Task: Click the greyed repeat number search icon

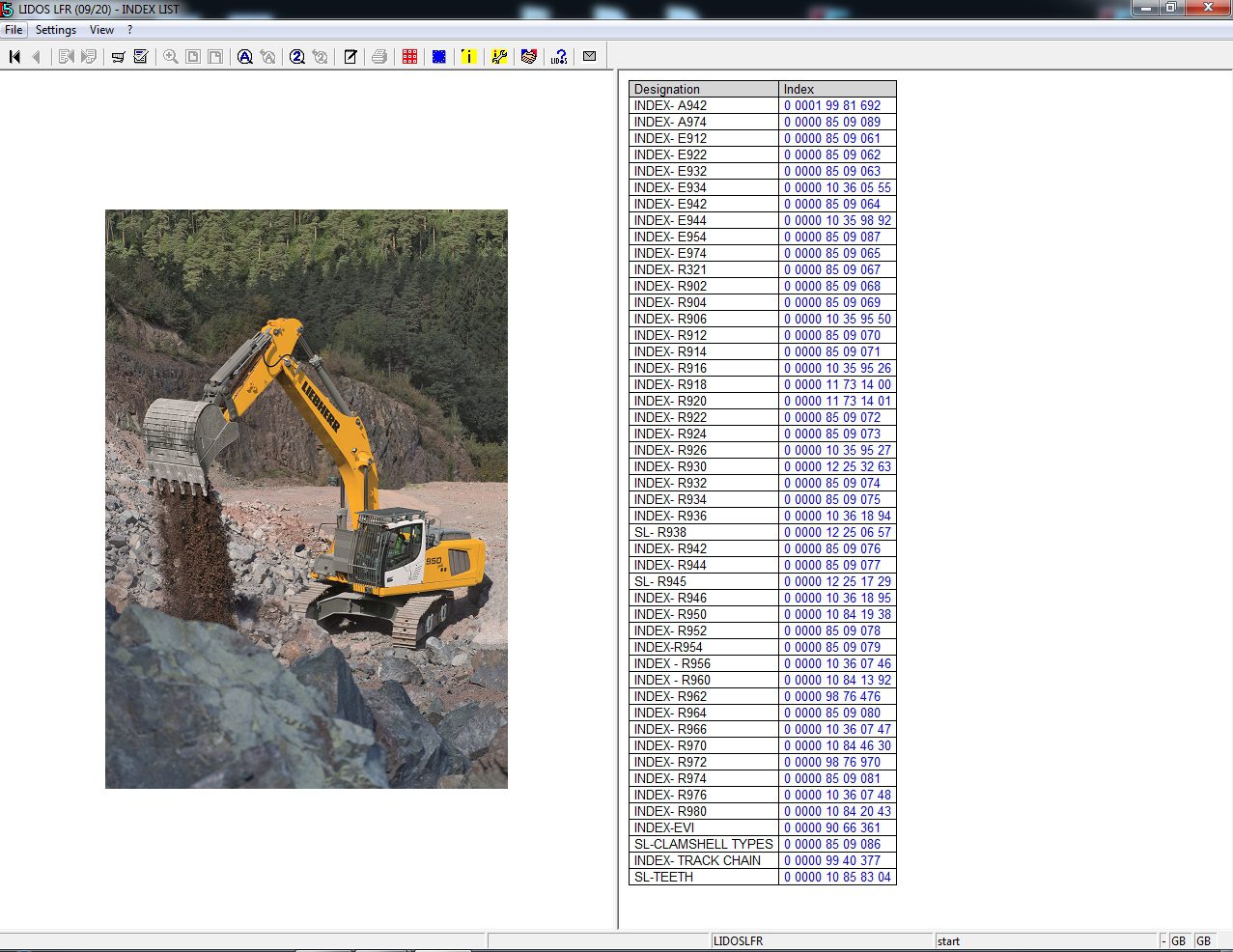Action: point(321,57)
